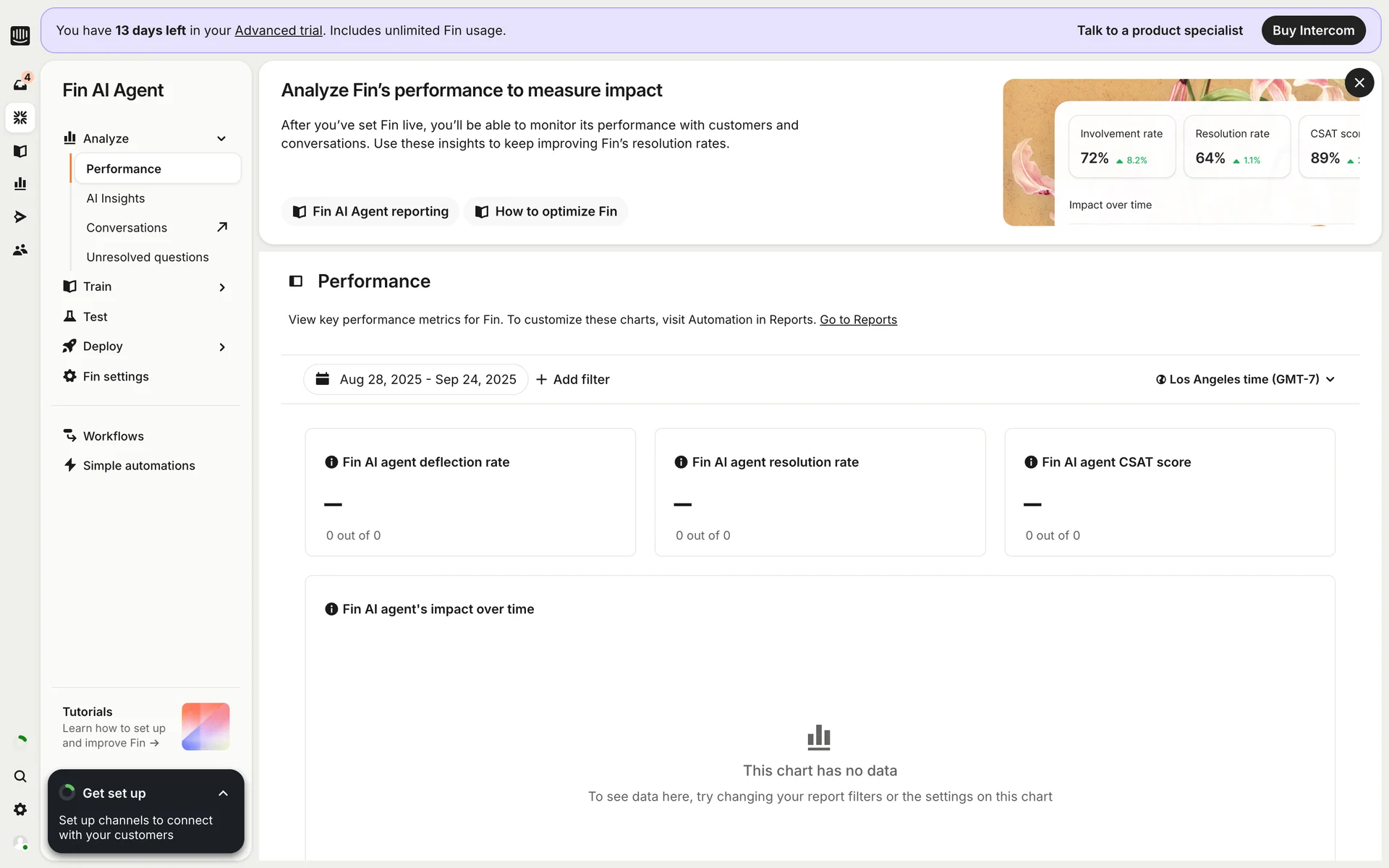Collapse the Analyze section chevron
Viewport: 1389px width, 868px height.
click(221, 139)
